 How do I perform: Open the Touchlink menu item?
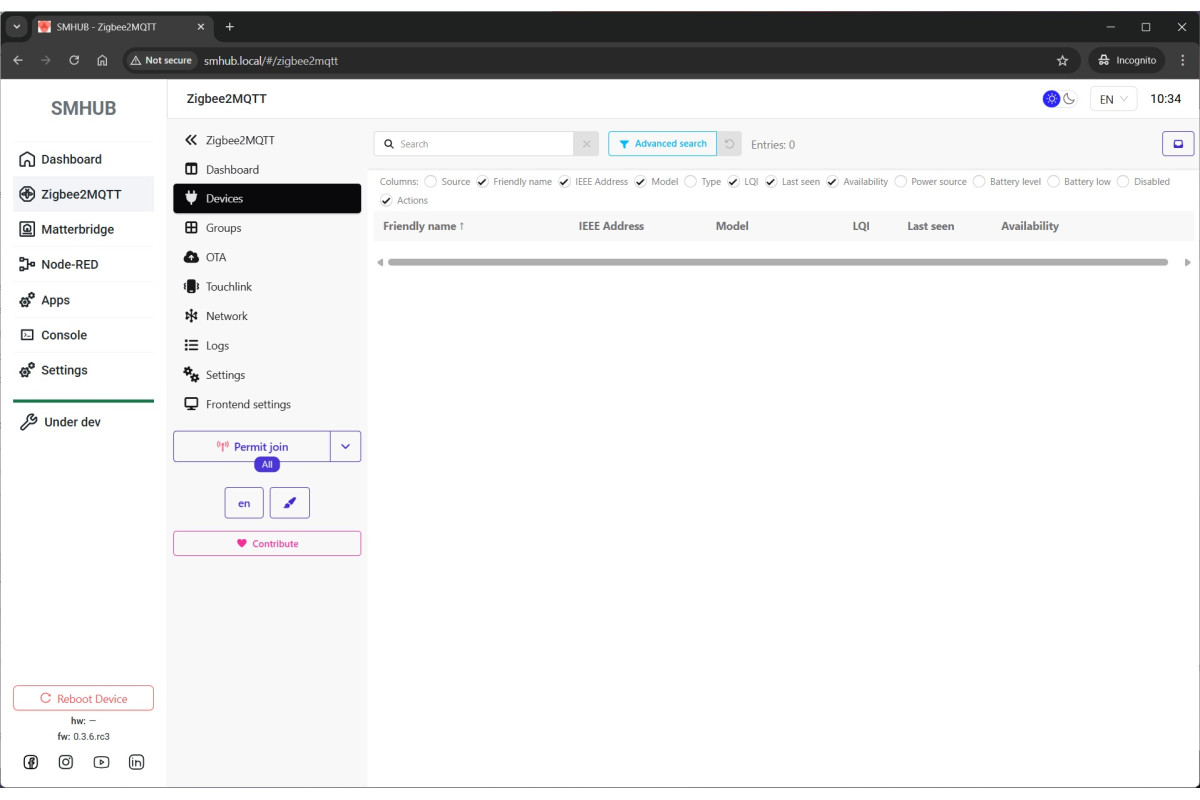[x=229, y=287]
